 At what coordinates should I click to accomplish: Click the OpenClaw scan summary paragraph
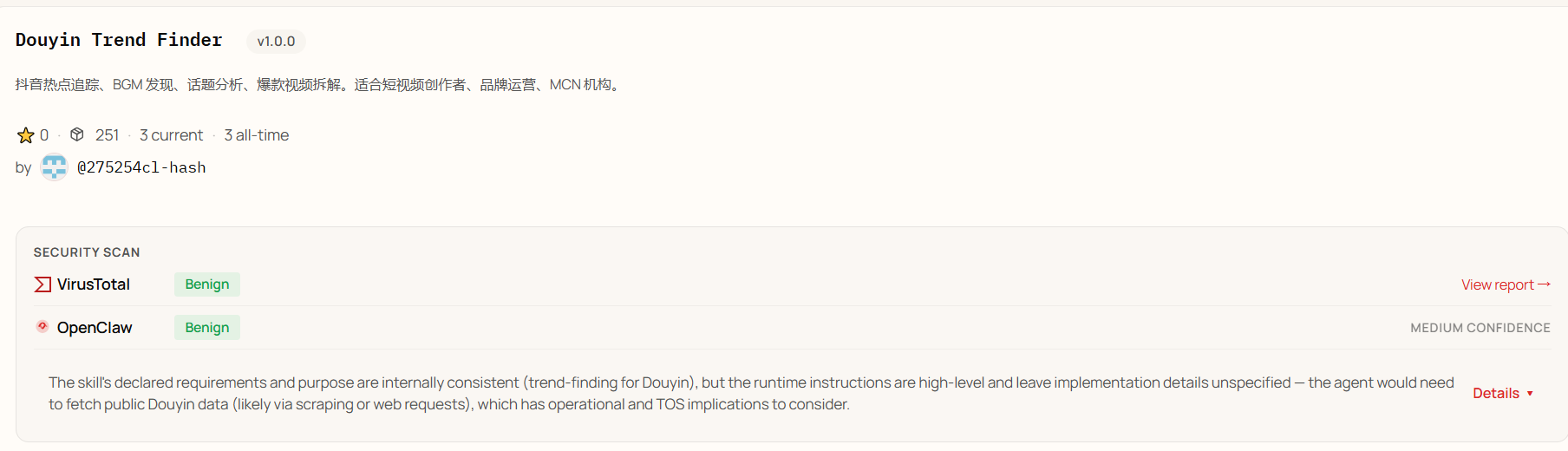click(x=751, y=393)
